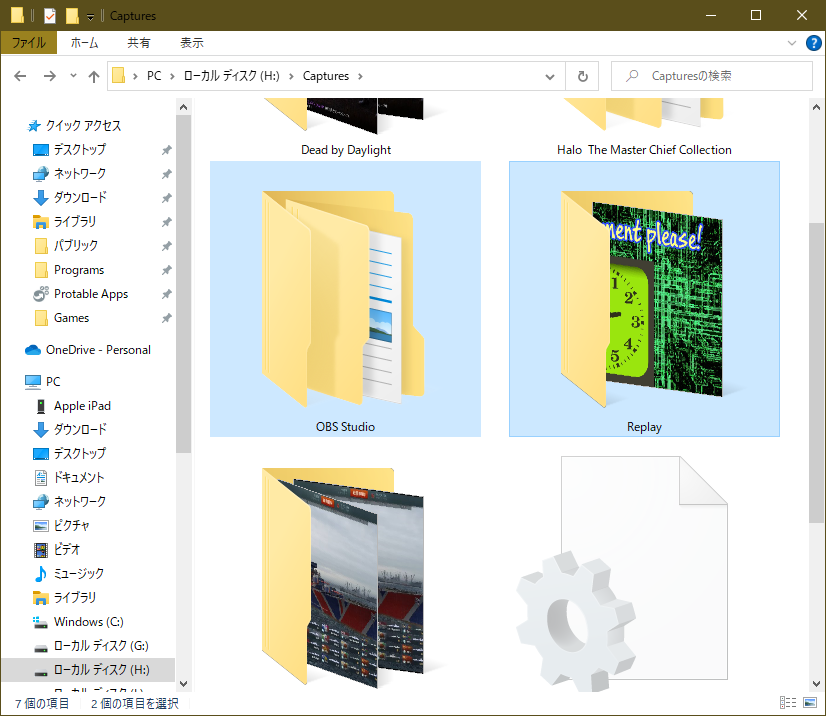Refresh the Captures folder view
This screenshot has width=826, height=716.
(x=582, y=76)
